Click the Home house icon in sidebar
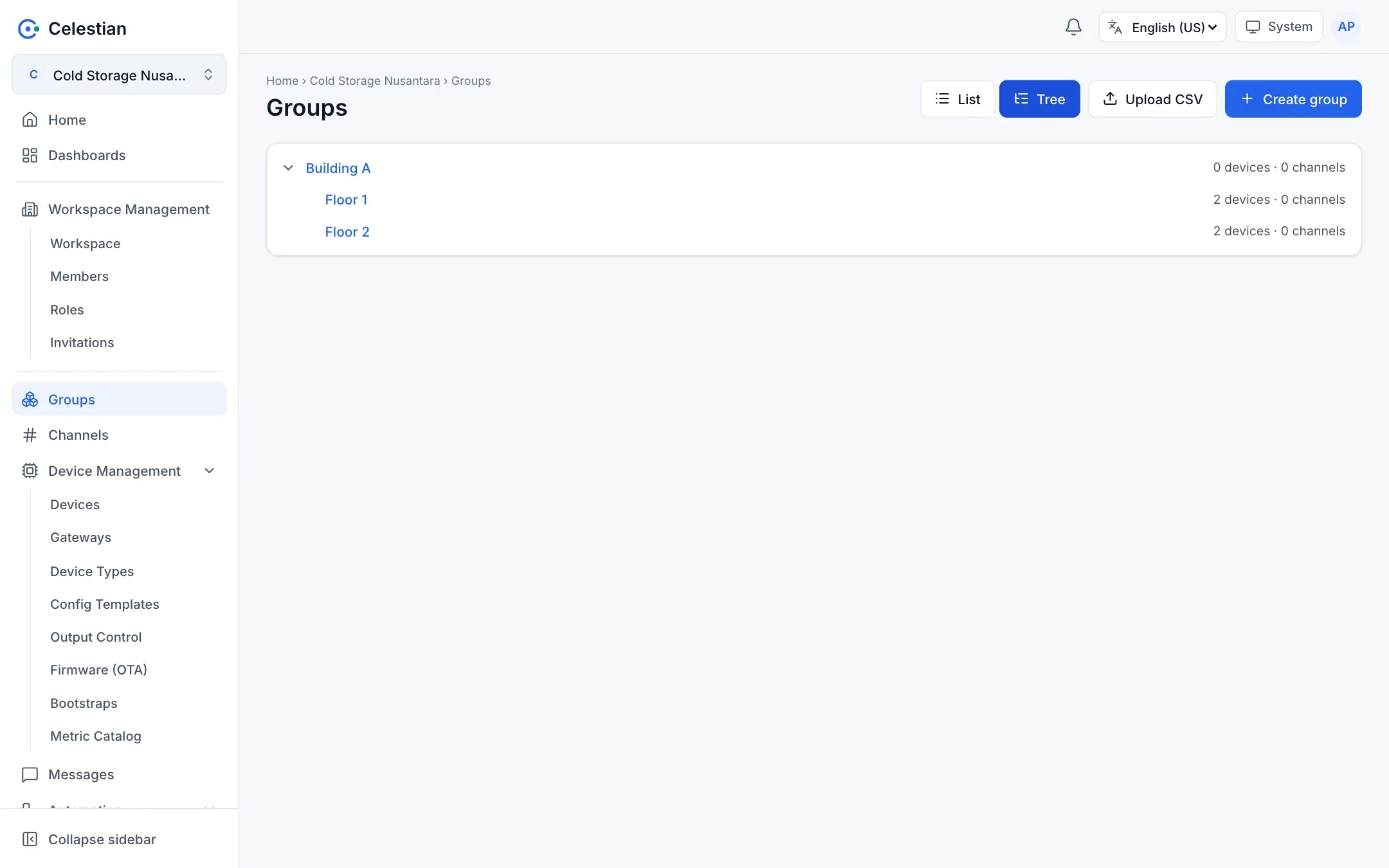Screen dimensions: 1389x868 tap(30, 120)
